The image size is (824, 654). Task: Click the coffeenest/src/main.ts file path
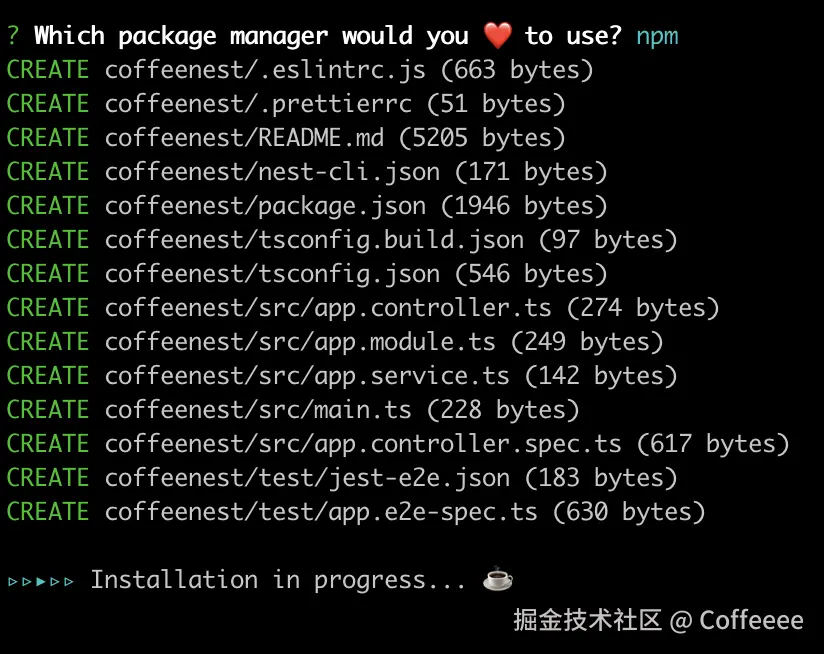tap(258, 410)
